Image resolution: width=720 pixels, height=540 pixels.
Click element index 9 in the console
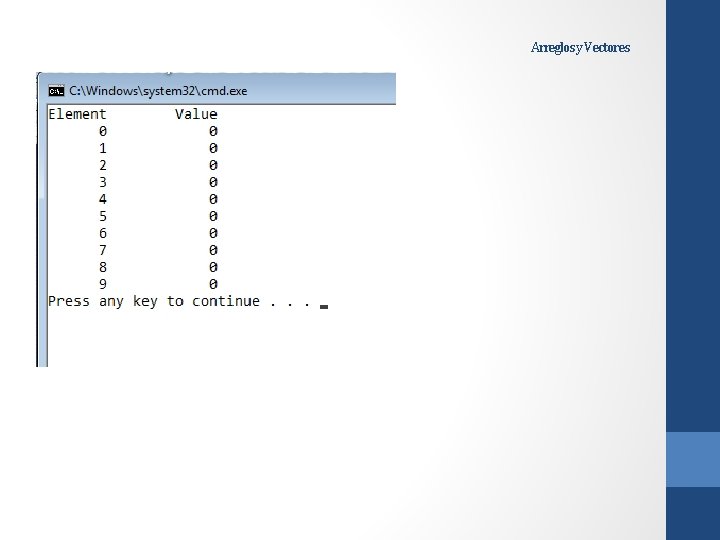click(x=103, y=284)
